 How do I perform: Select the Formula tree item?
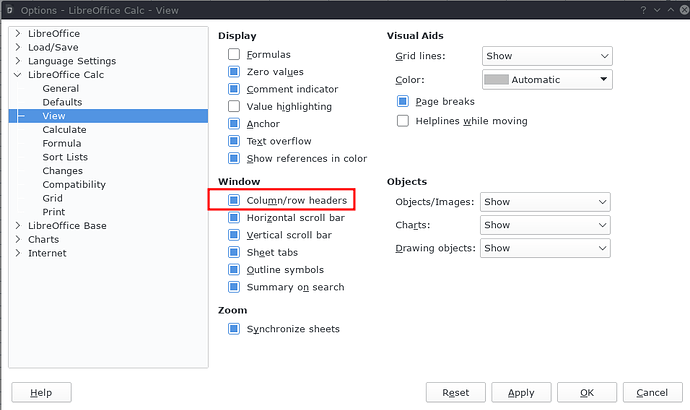coord(62,143)
